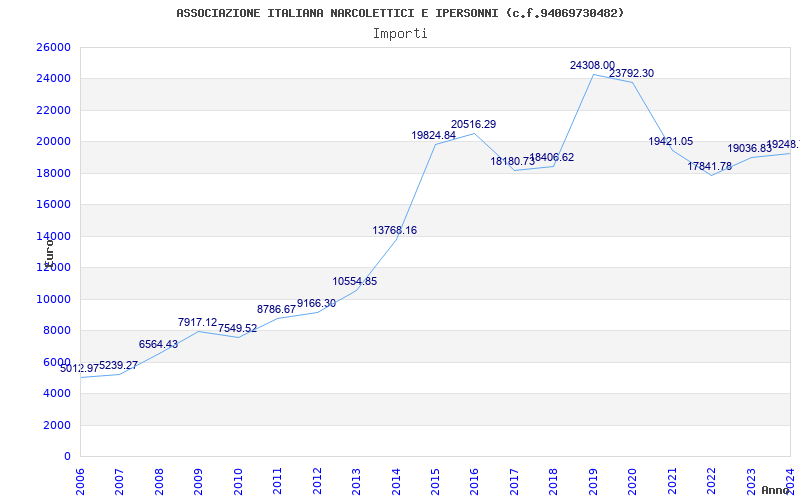Select the 24308.00 peak value label
Screen dimensions: 800x500
tap(592, 65)
